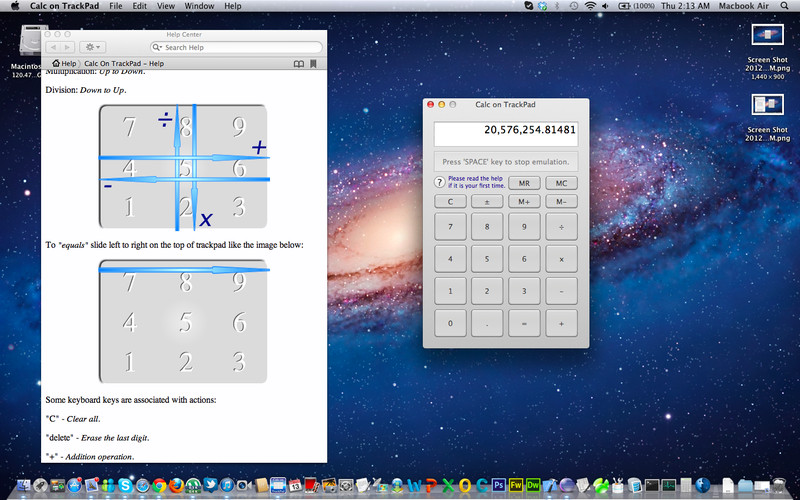Click the MR memory recall button
The image size is (800, 500).
click(x=524, y=183)
